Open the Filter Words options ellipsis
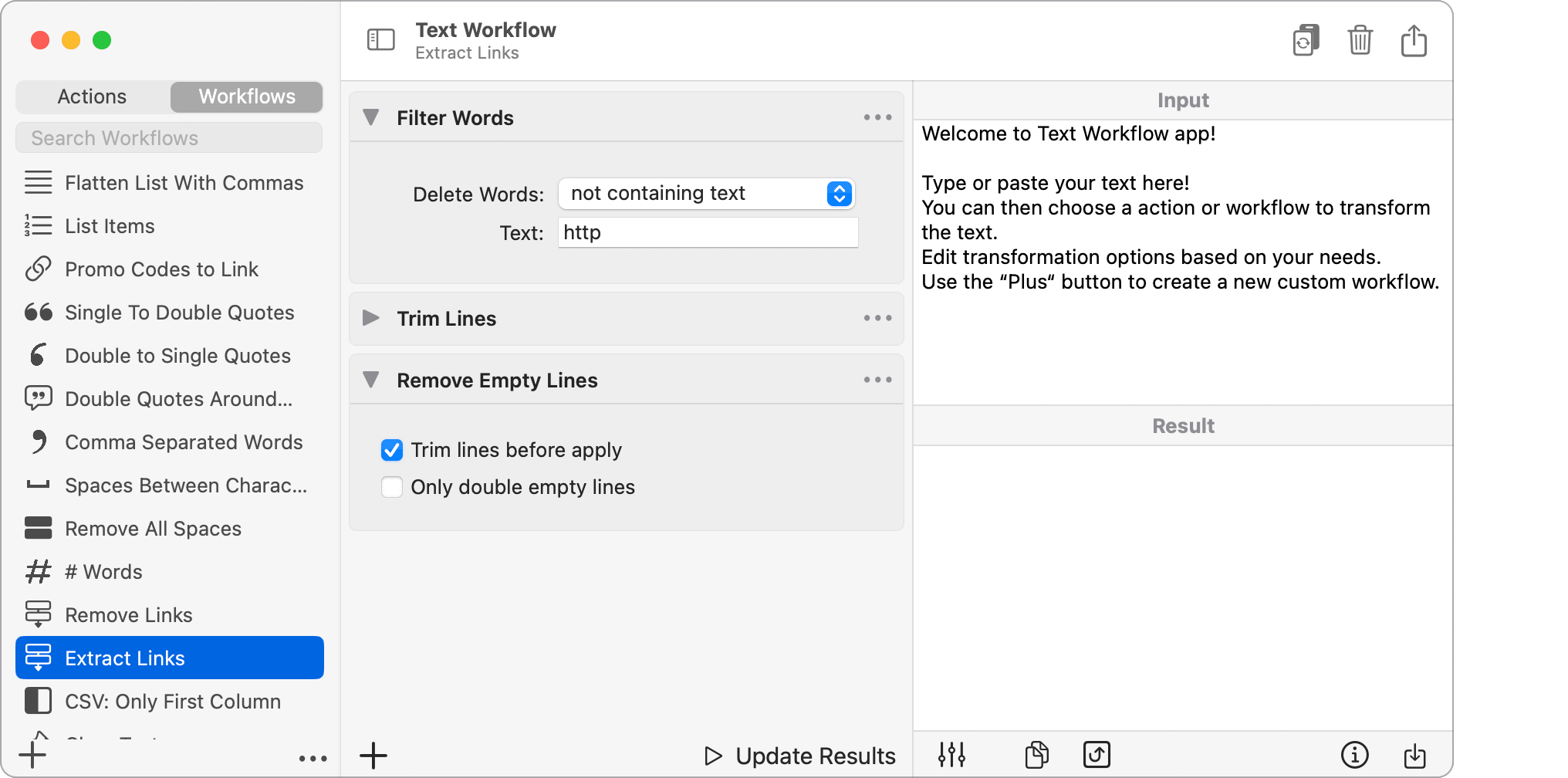This screenshot has width=1568, height=778. tap(877, 117)
